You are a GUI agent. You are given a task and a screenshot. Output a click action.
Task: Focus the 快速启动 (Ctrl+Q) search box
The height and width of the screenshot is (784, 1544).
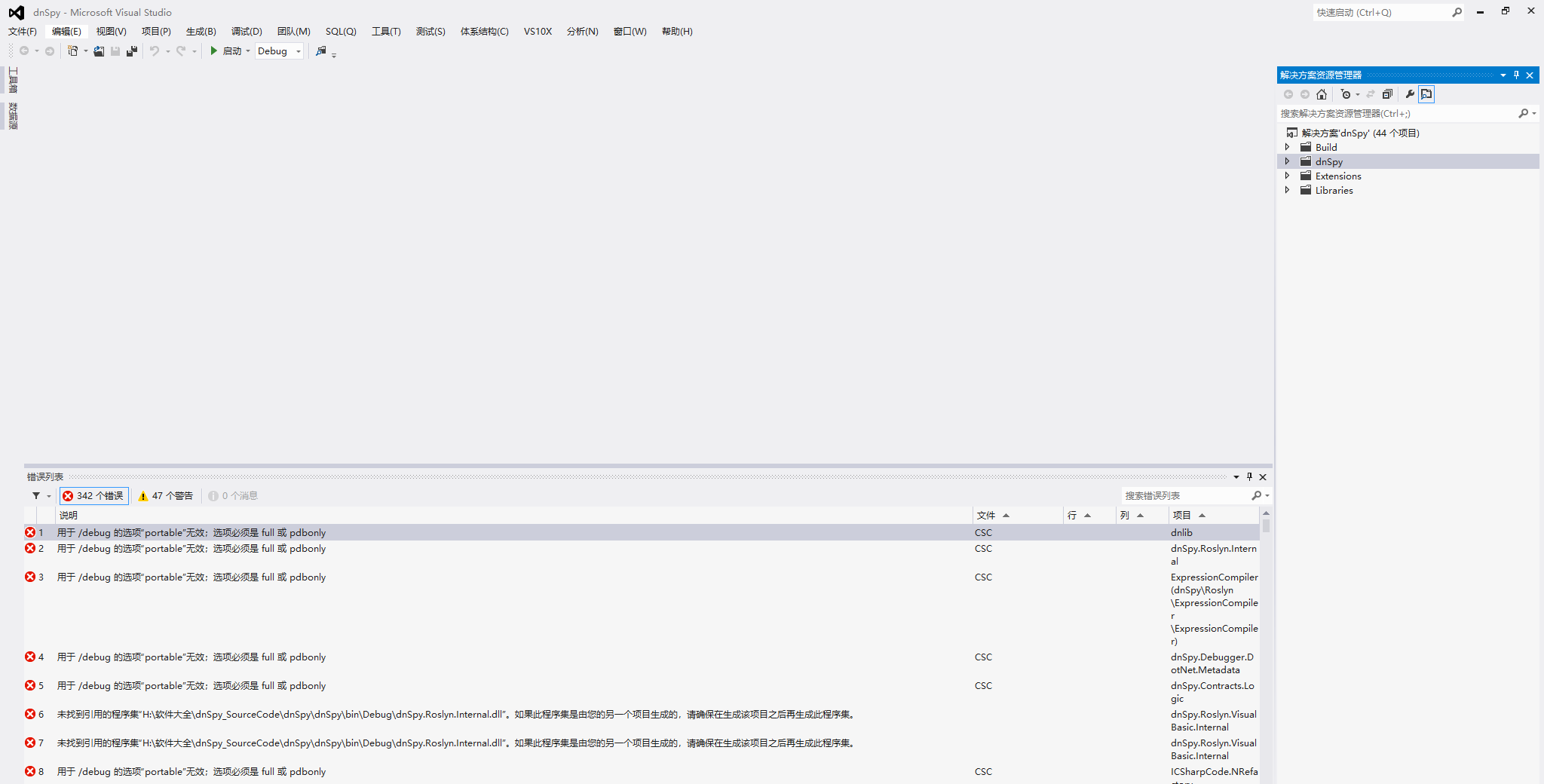(1381, 12)
